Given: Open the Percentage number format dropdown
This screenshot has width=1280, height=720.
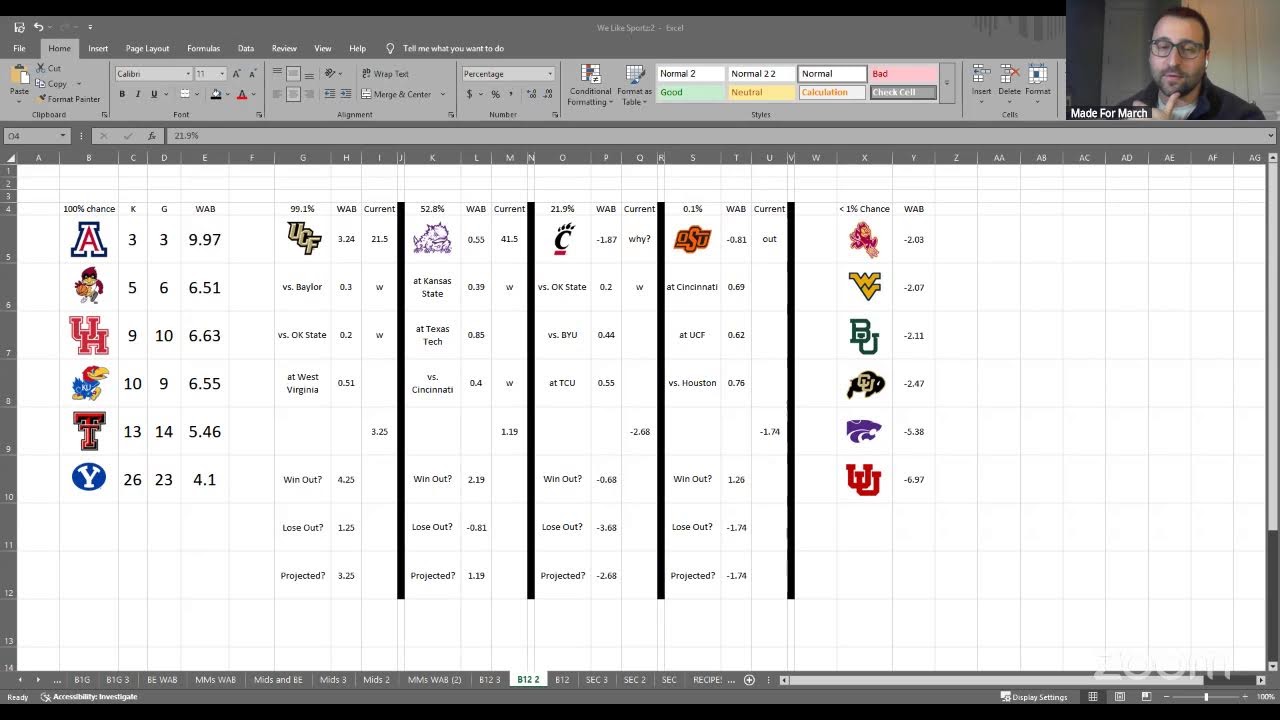Looking at the screenshot, I should click(549, 74).
